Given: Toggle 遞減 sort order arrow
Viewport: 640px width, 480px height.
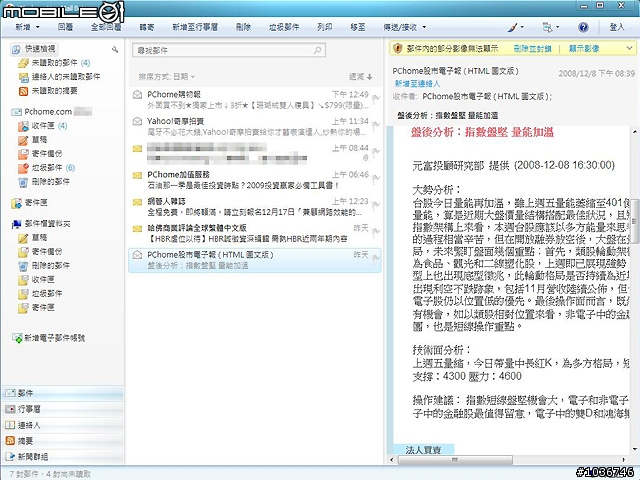Looking at the screenshot, I should click(369, 77).
